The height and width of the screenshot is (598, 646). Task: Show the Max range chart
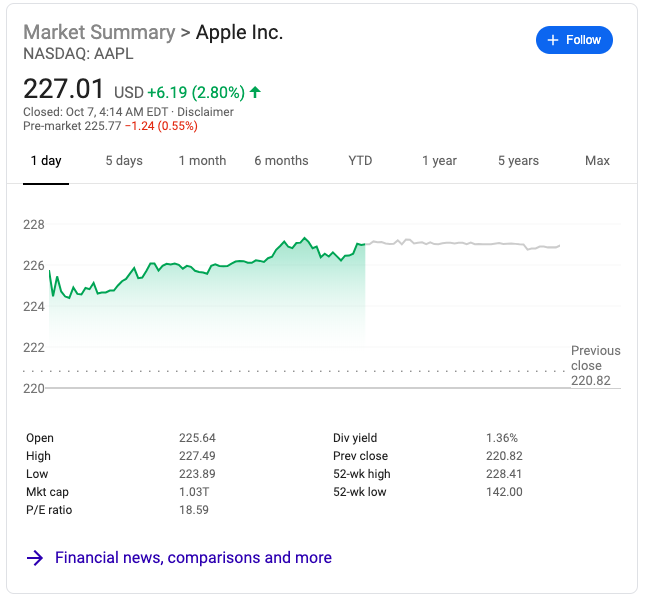tap(597, 161)
